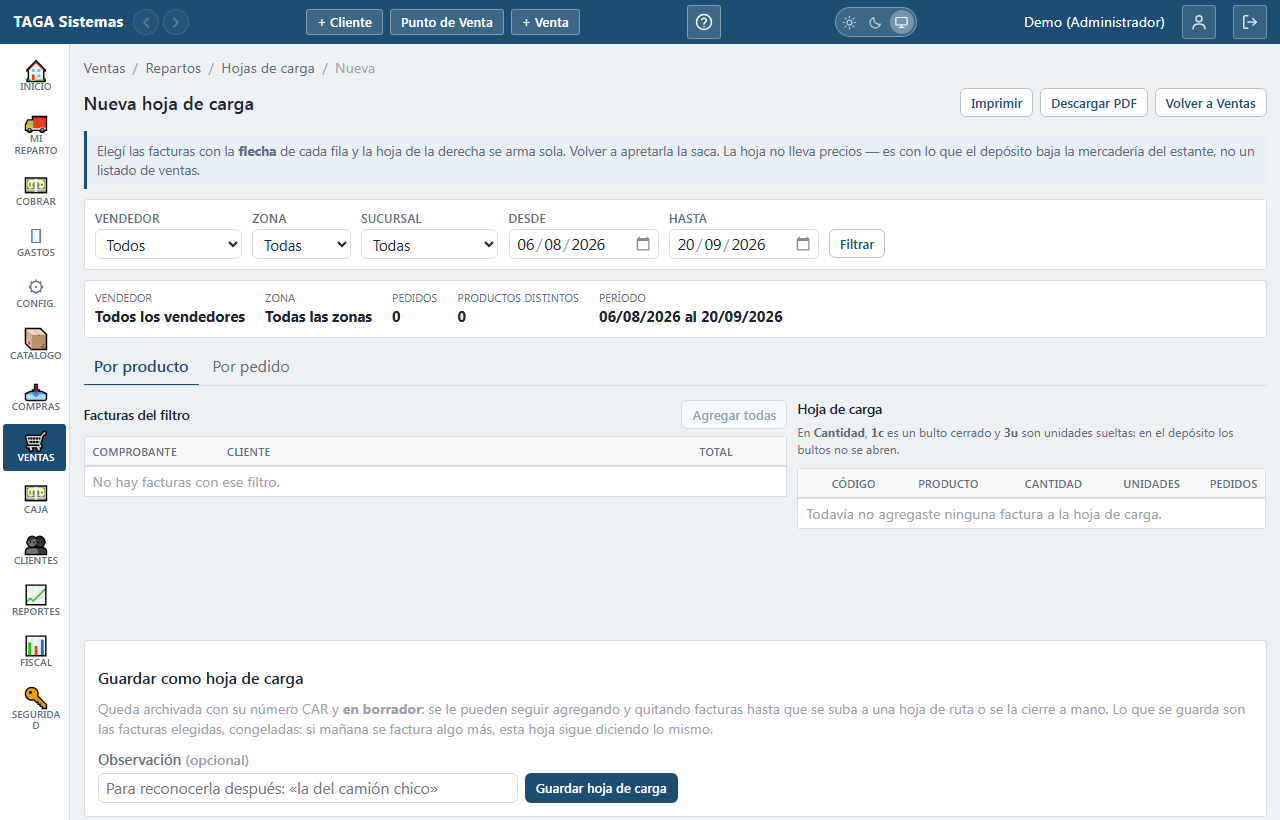The width and height of the screenshot is (1280, 820).
Task: Open Seguridad key icon
Action: coord(35,708)
